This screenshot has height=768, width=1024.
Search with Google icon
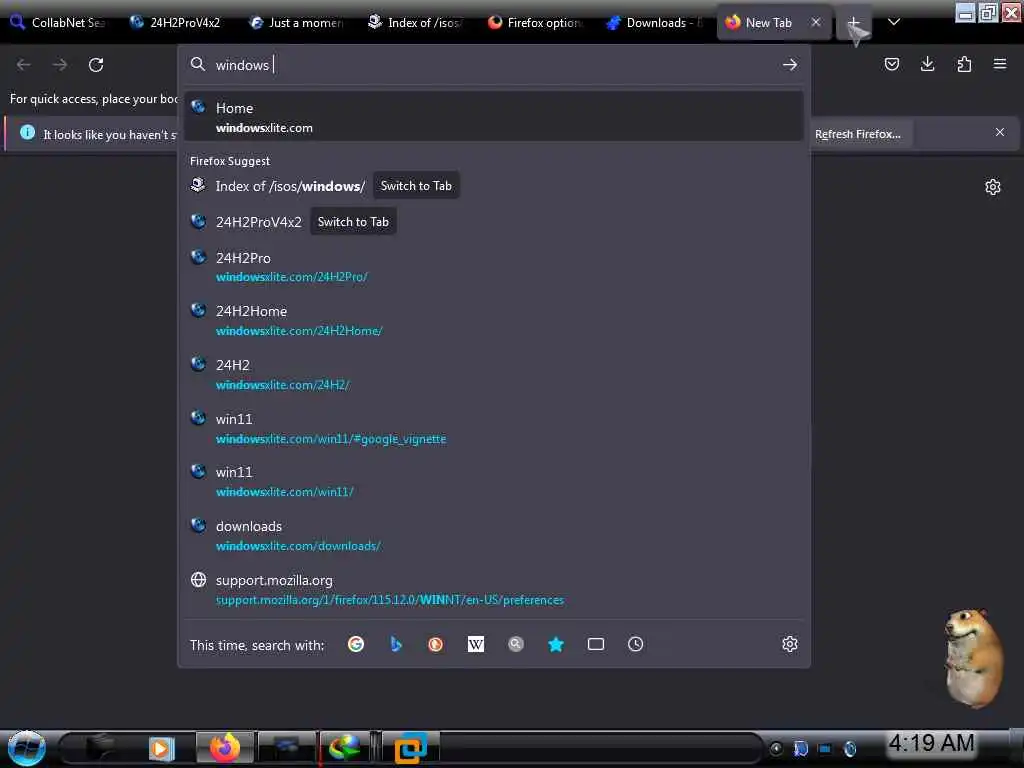tap(356, 645)
